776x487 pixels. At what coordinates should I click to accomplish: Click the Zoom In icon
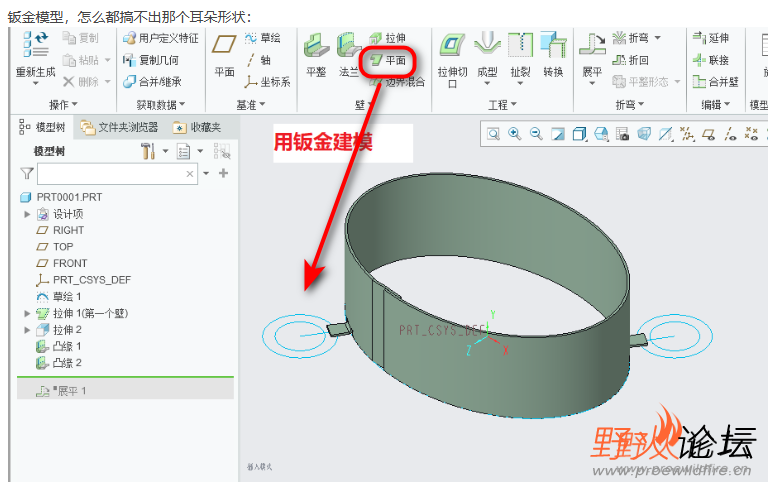point(515,134)
